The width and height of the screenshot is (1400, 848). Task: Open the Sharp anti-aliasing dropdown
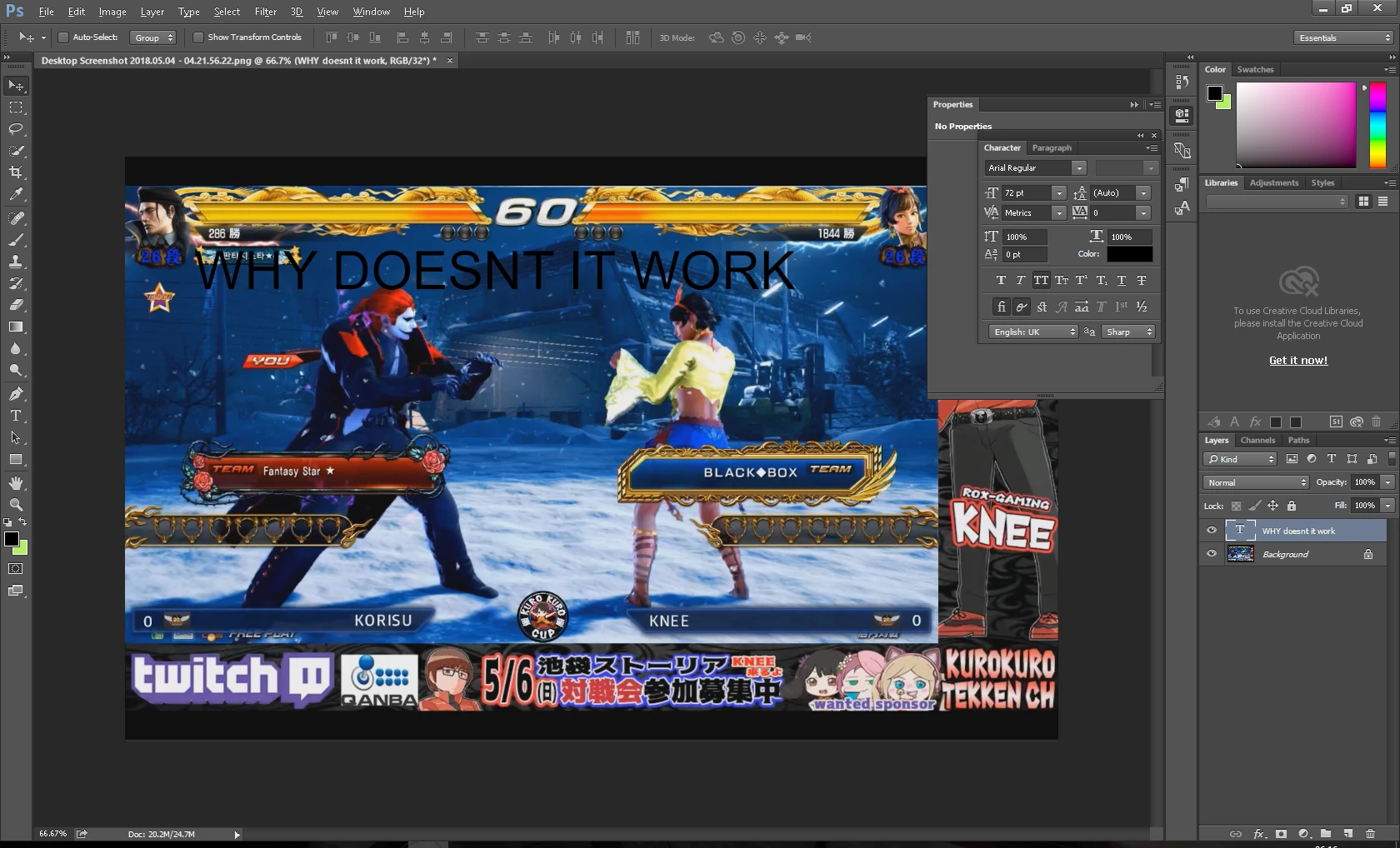click(1128, 332)
